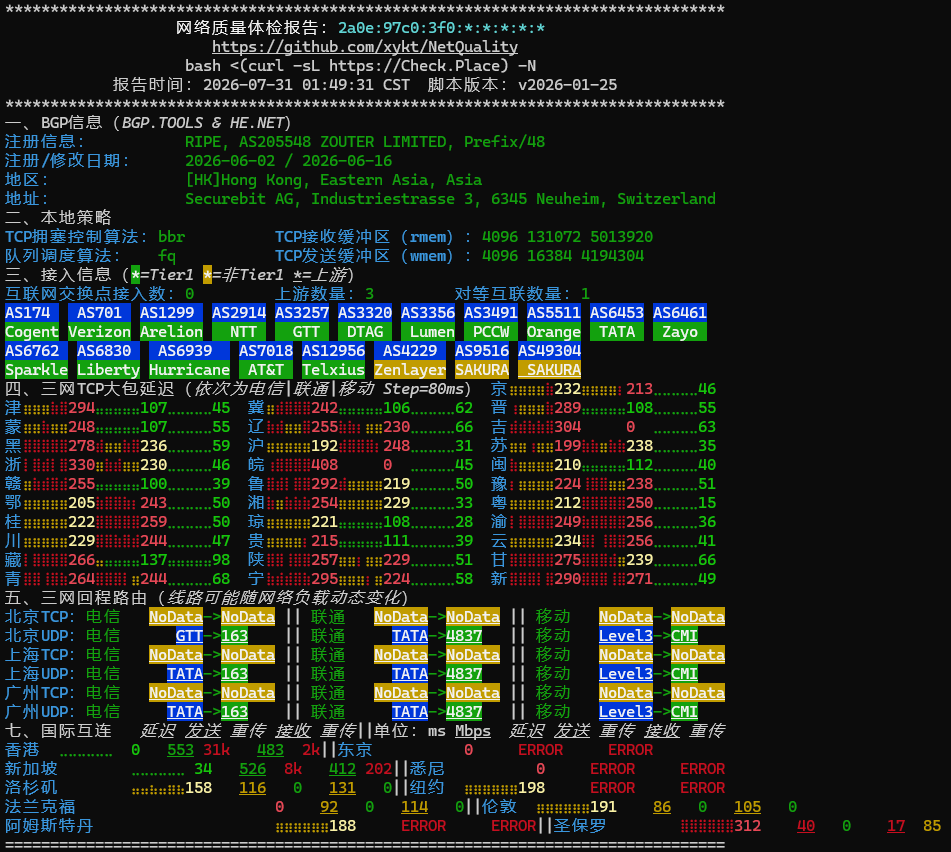Viewport: 951px width, 852px height.
Task: Click the 浙 telecom latency value 330
Action: [x=81, y=465]
